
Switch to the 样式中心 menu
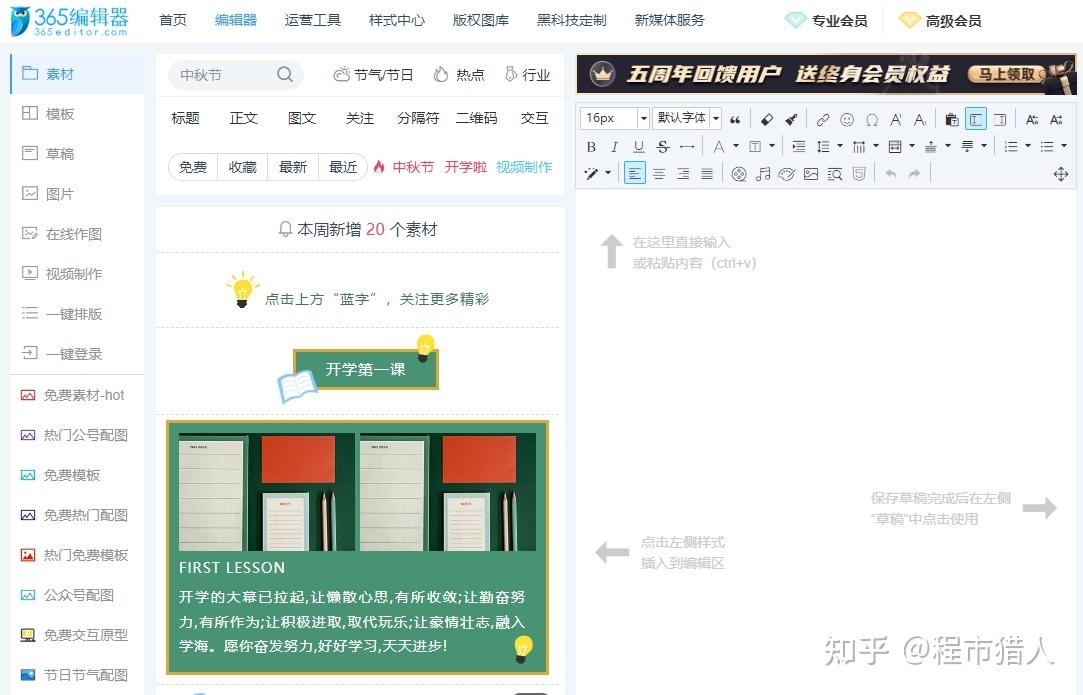[x=396, y=19]
